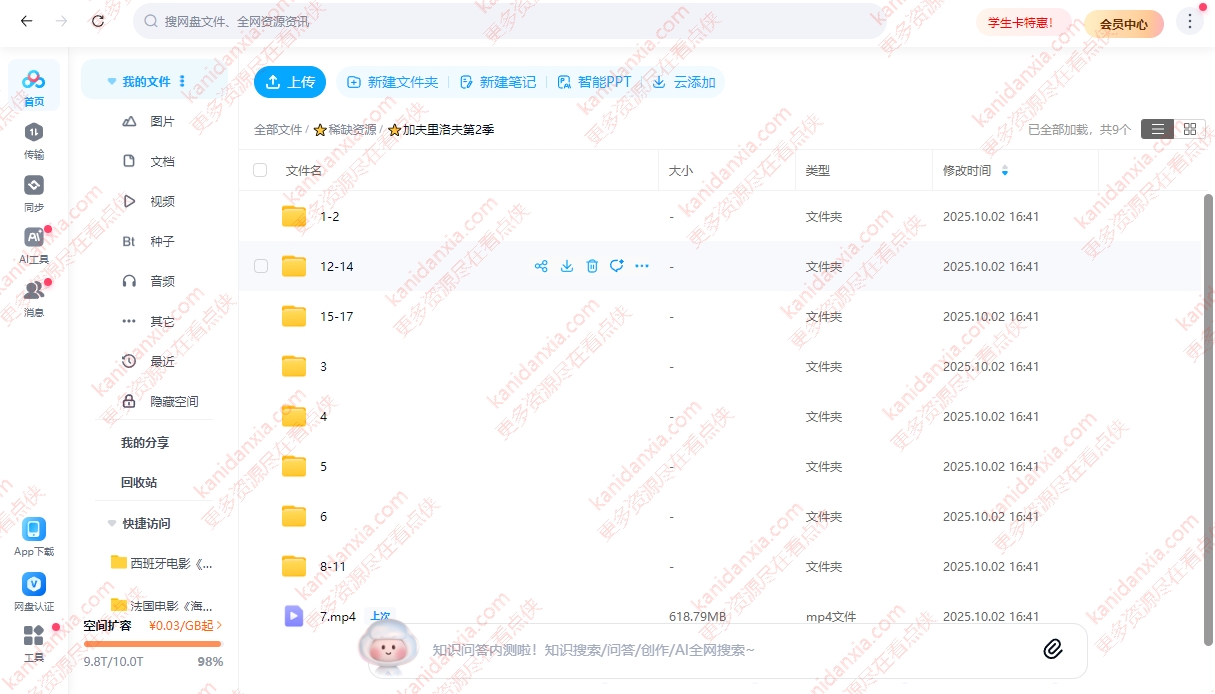Open the AI工具 sidebar icon
The height and width of the screenshot is (694, 1215).
point(34,245)
